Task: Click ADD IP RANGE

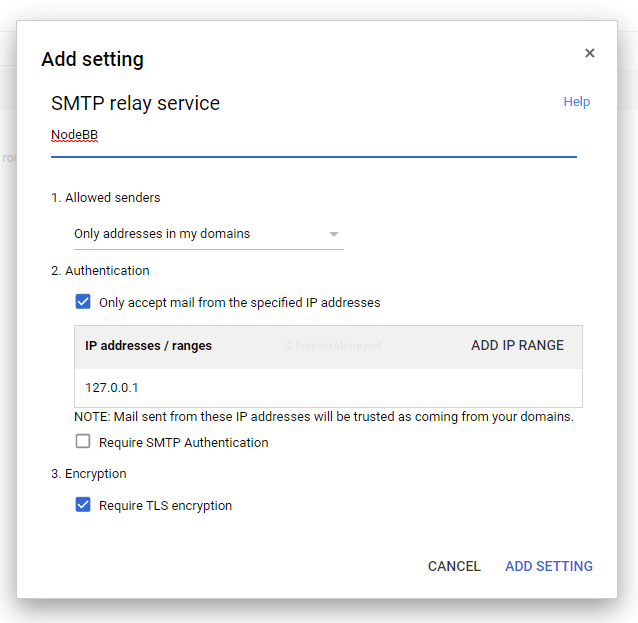Action: [517, 345]
